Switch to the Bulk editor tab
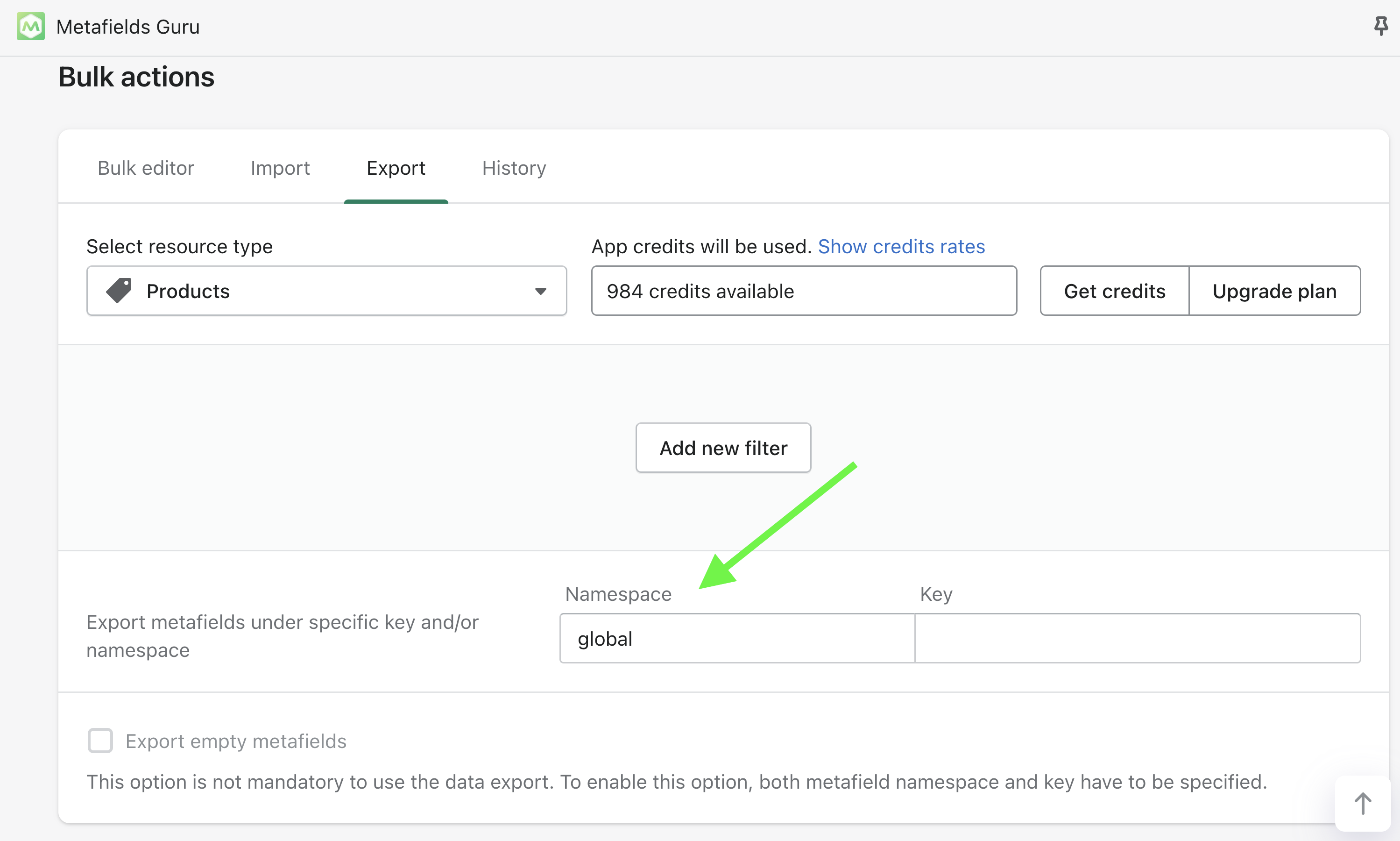This screenshot has height=841, width=1400. pos(146,168)
